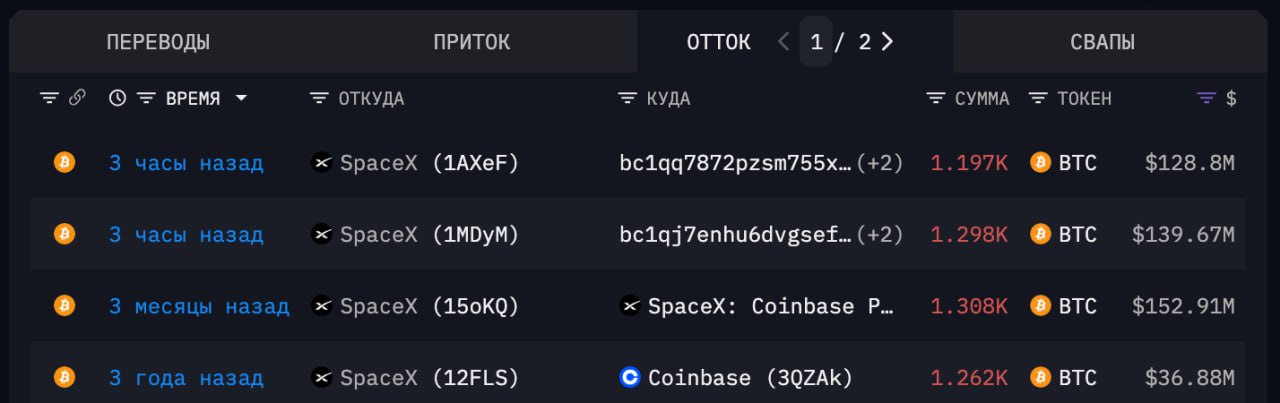Expand the ВРЕМЯ sort dropdown arrow
Screen dimensions: 1280x403
coord(241,98)
